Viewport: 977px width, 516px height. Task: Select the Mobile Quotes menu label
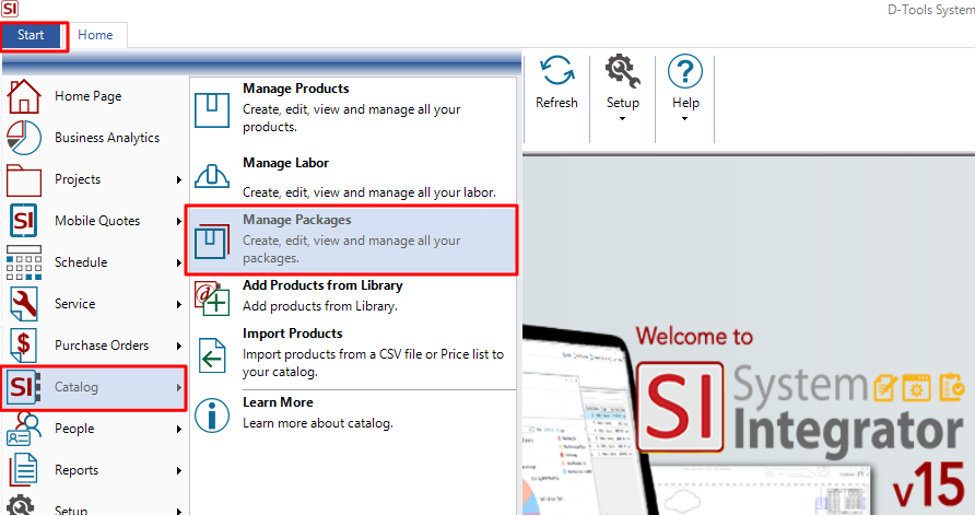97,221
